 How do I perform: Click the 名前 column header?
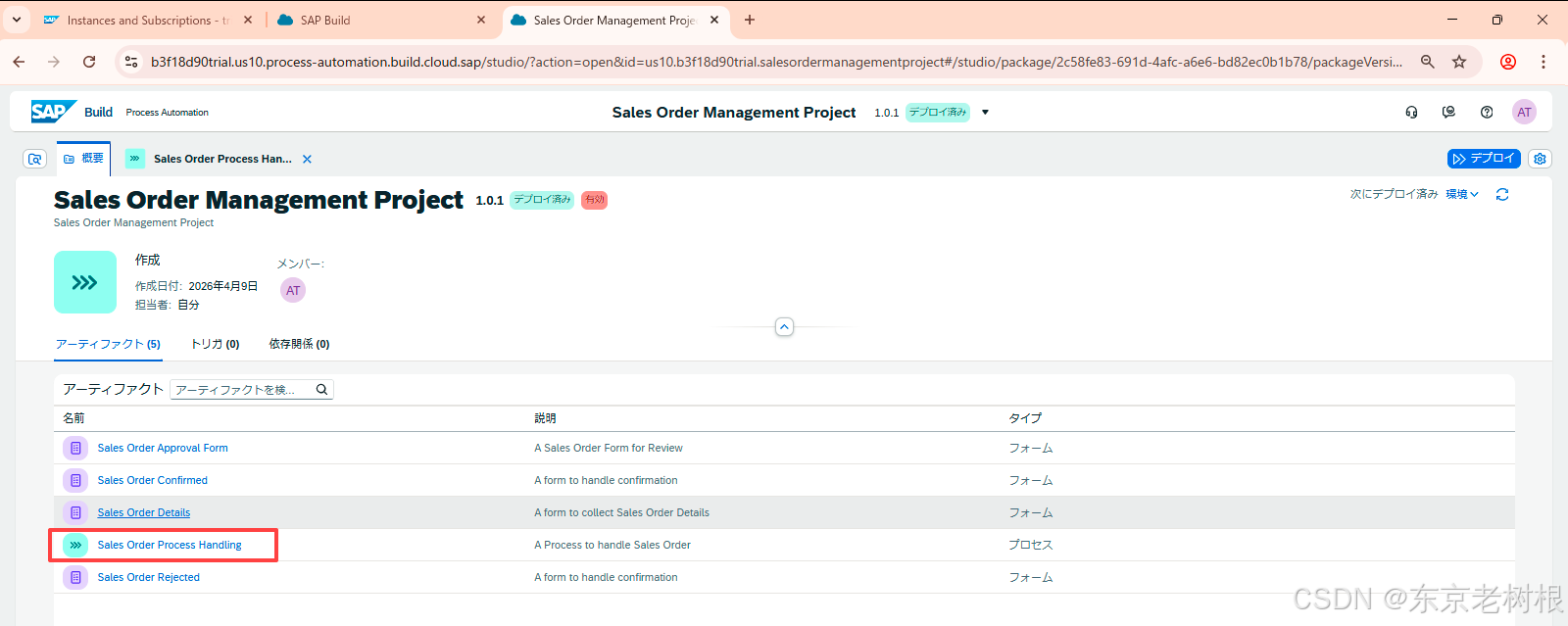pos(73,418)
